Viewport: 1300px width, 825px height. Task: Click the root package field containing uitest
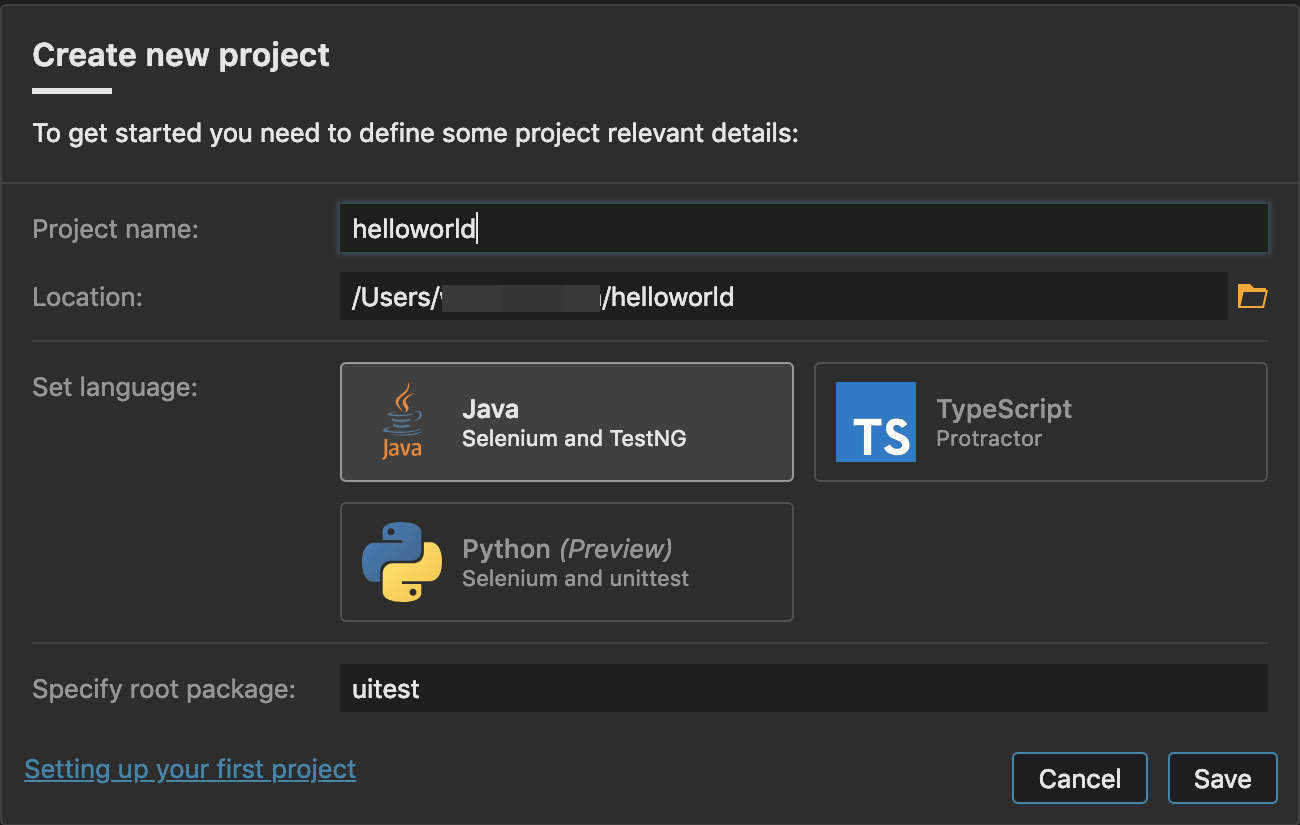point(804,688)
